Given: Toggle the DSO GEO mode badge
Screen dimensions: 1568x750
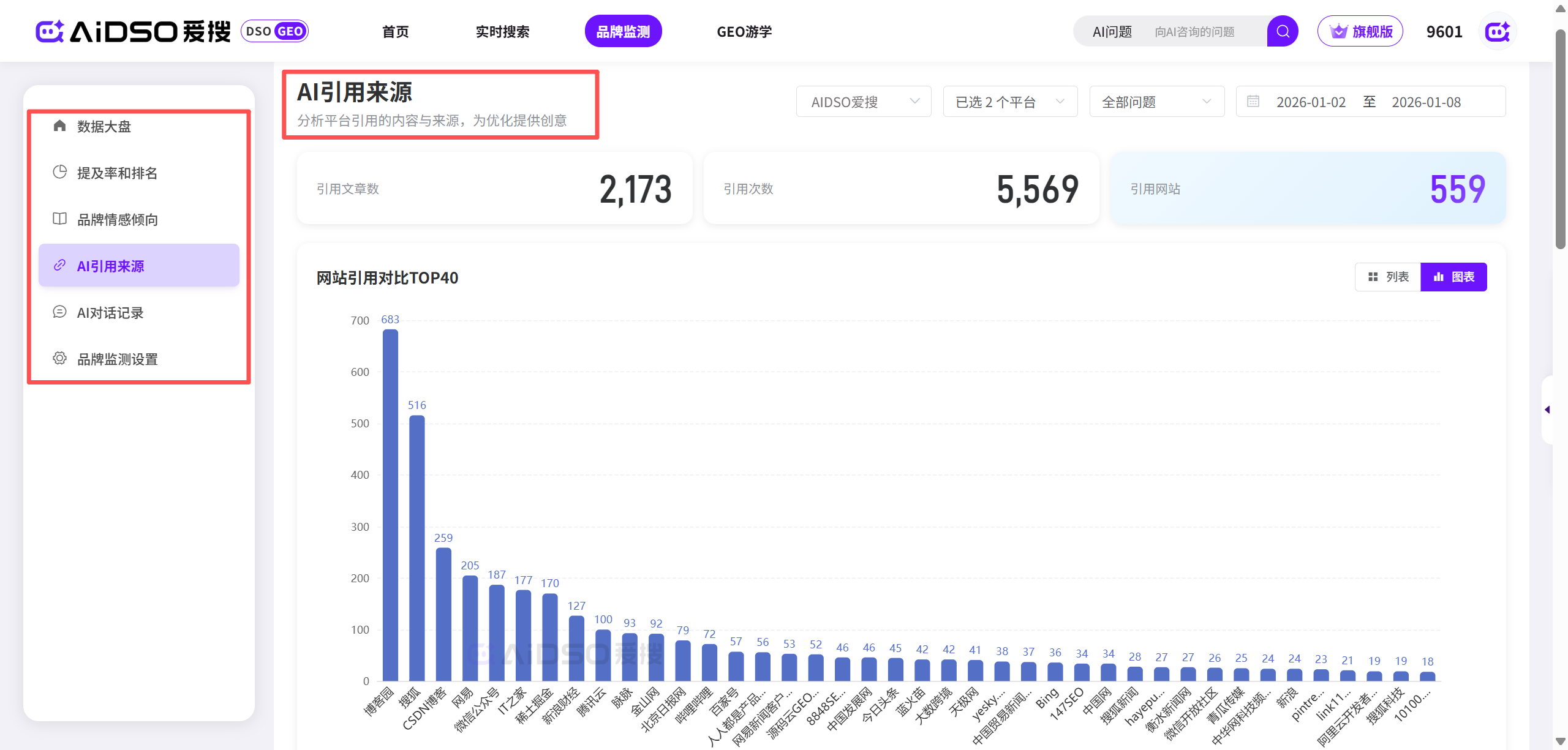Looking at the screenshot, I should [x=274, y=31].
